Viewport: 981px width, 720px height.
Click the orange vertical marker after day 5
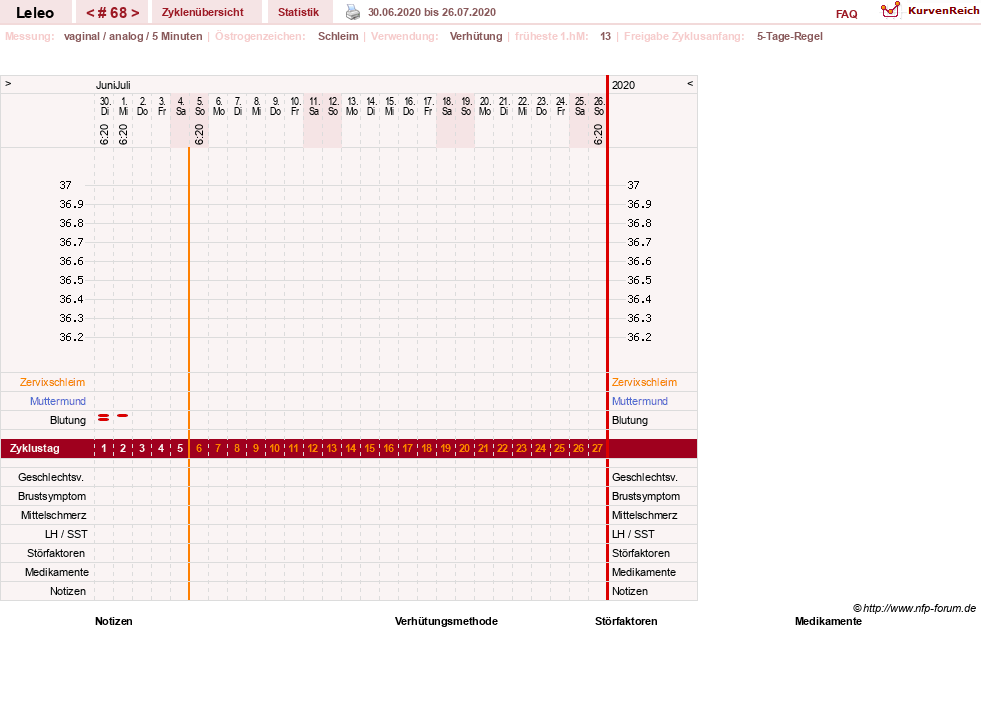pyautogui.click(x=189, y=374)
